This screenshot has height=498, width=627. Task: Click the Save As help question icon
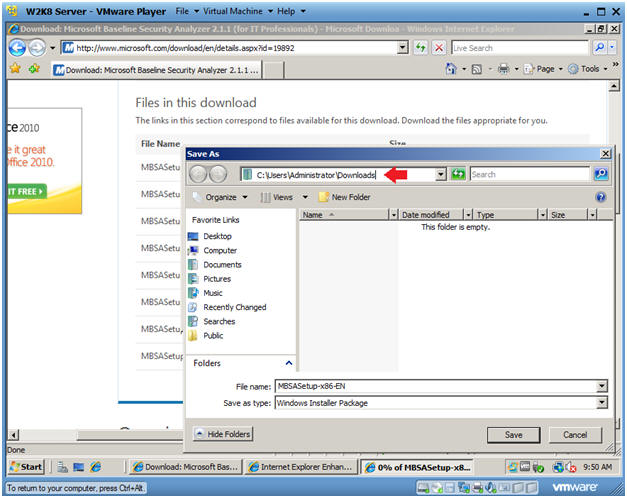click(x=601, y=197)
